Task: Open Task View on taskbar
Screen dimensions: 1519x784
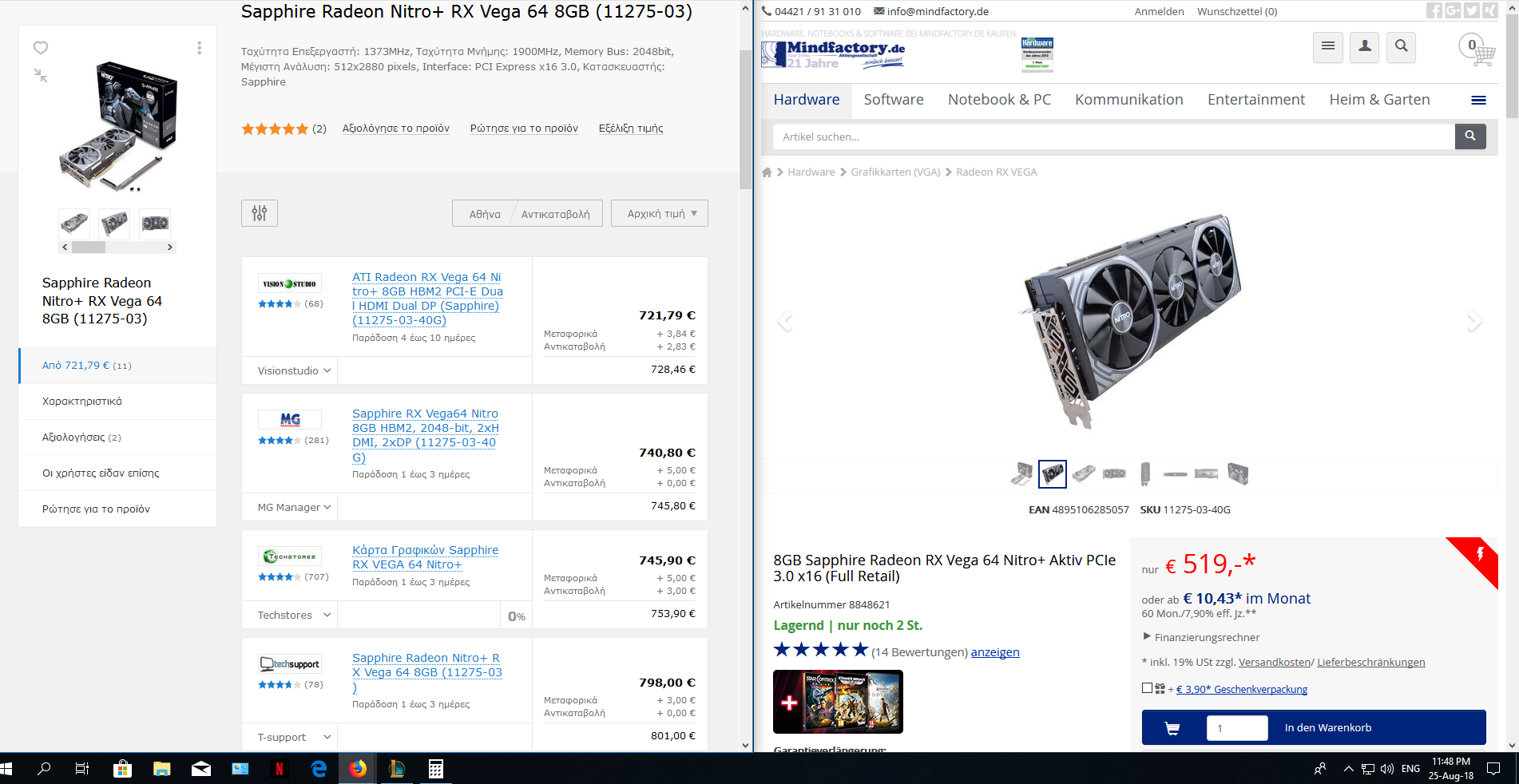Action: click(x=82, y=769)
